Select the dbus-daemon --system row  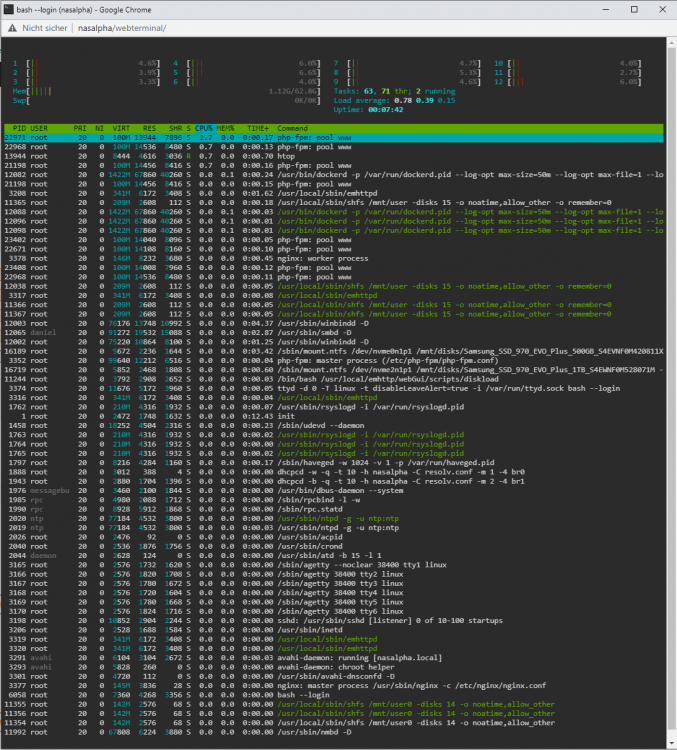(x=333, y=490)
